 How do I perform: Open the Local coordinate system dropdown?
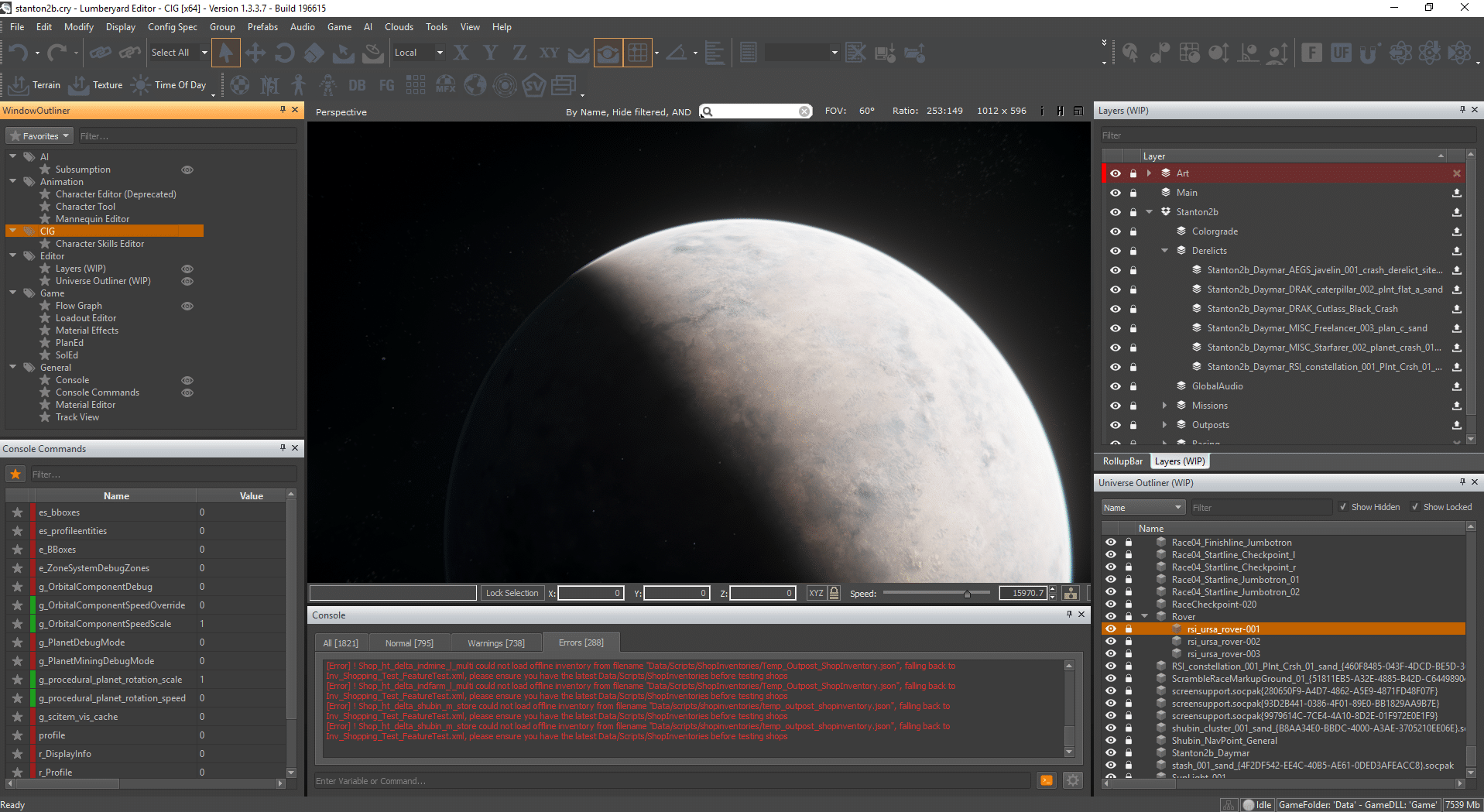pos(418,53)
